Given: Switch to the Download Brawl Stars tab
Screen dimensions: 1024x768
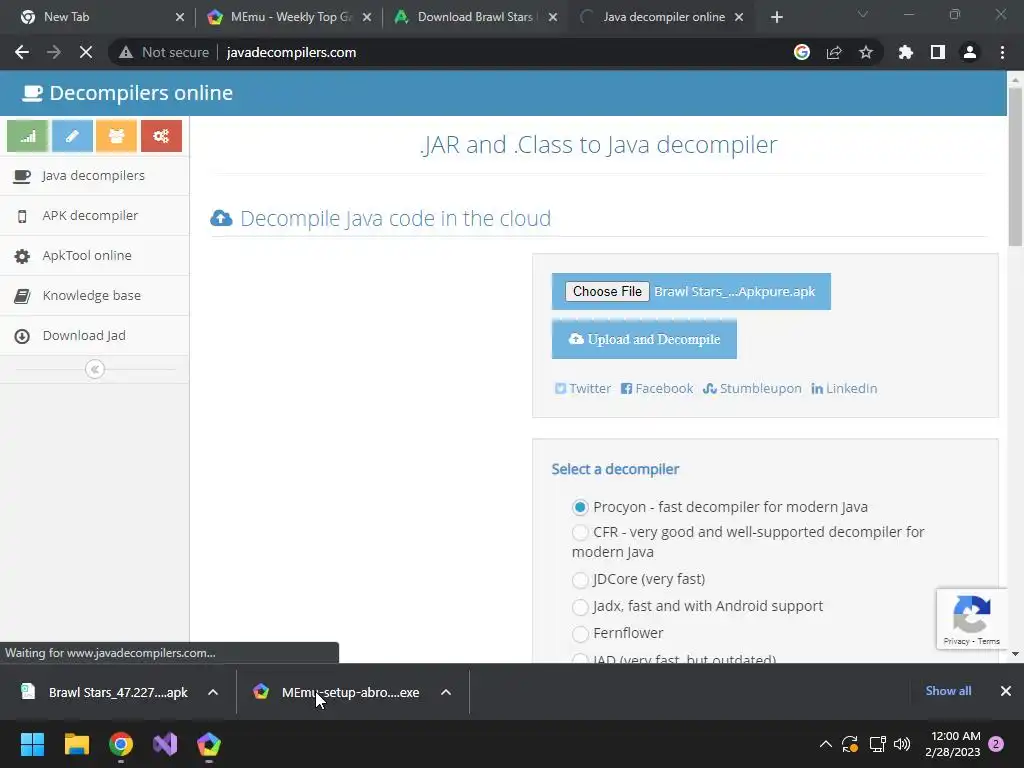Looking at the screenshot, I should pos(475,17).
